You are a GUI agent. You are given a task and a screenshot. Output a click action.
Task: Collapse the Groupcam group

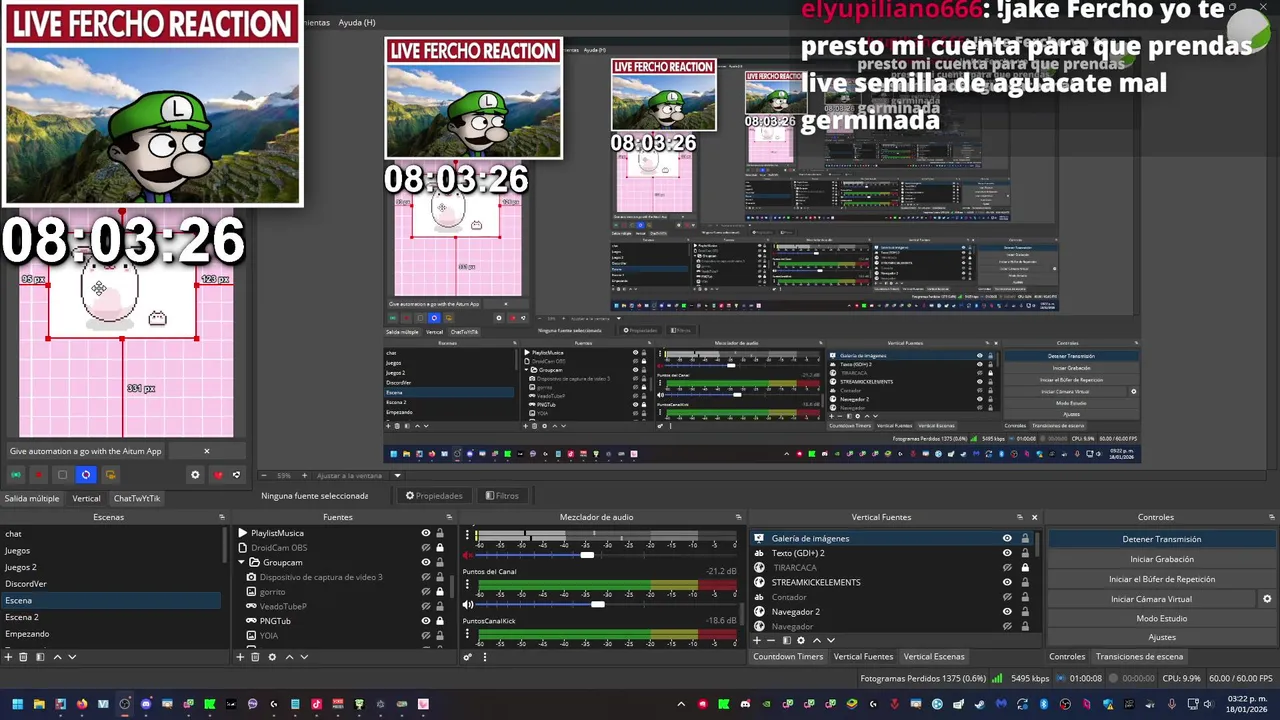(x=242, y=562)
